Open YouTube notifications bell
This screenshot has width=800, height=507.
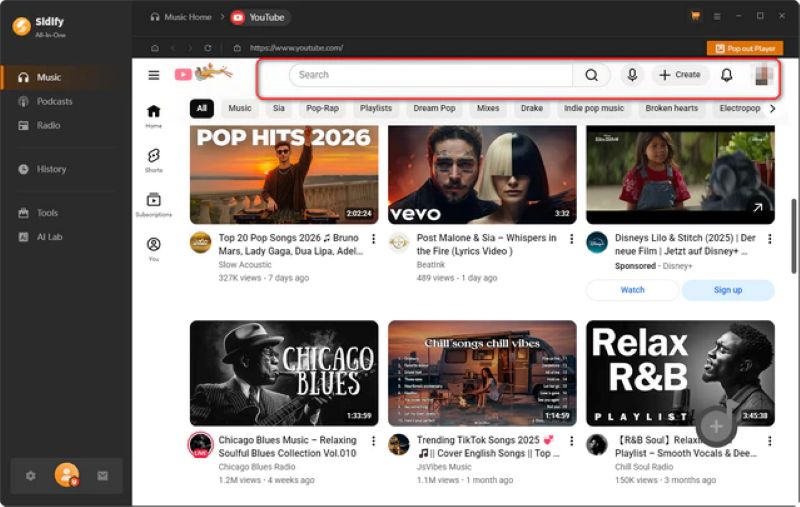[727, 75]
